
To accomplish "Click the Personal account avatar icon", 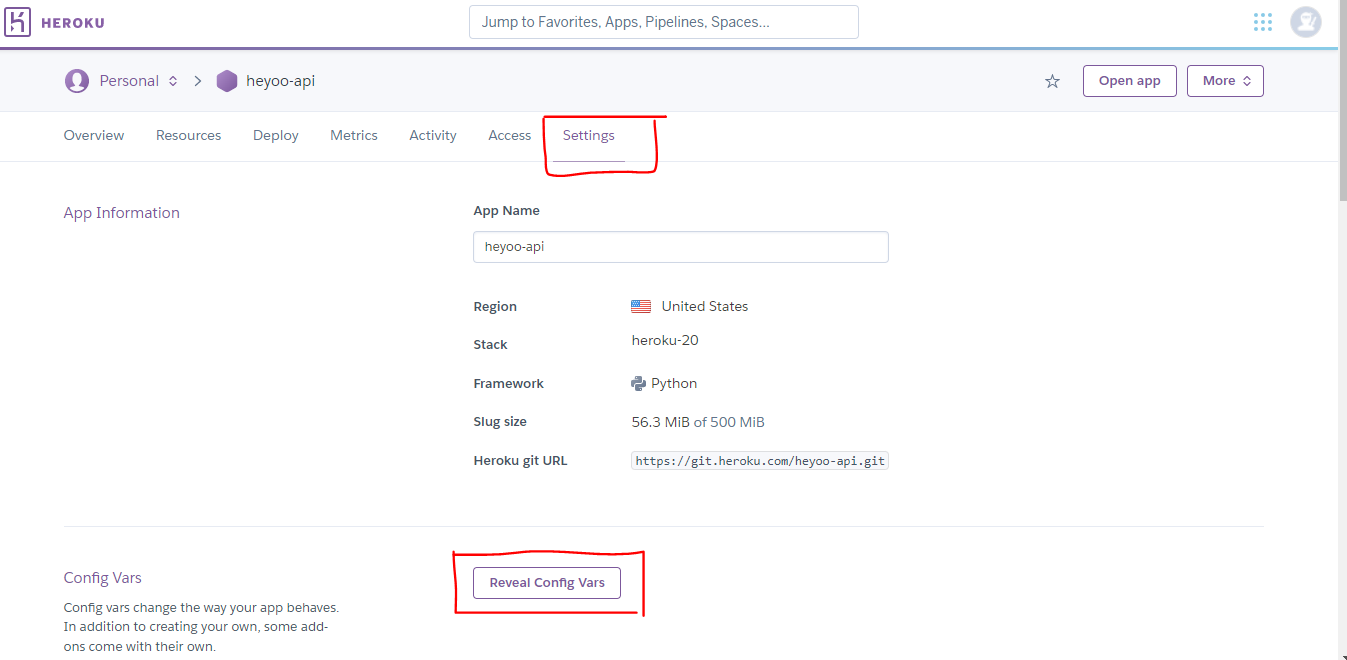I will (77, 81).
